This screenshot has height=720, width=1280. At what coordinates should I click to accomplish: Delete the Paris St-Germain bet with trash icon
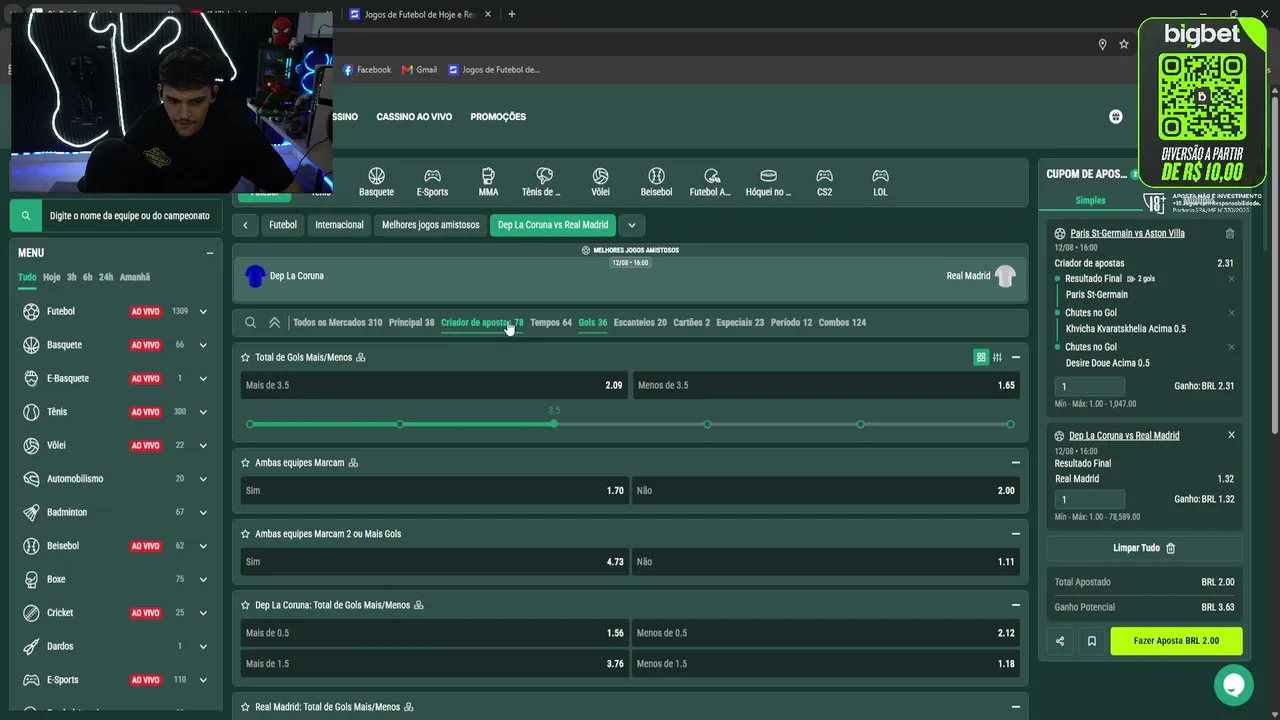point(1230,233)
